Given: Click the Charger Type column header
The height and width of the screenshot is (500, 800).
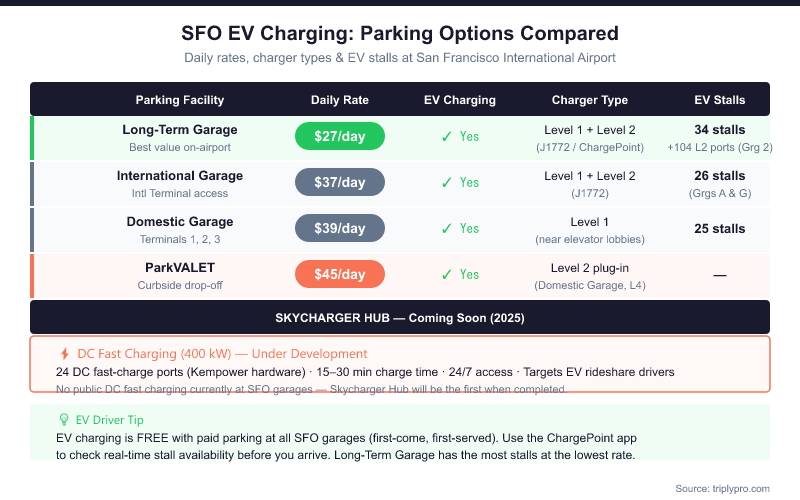Looking at the screenshot, I should [590, 100].
